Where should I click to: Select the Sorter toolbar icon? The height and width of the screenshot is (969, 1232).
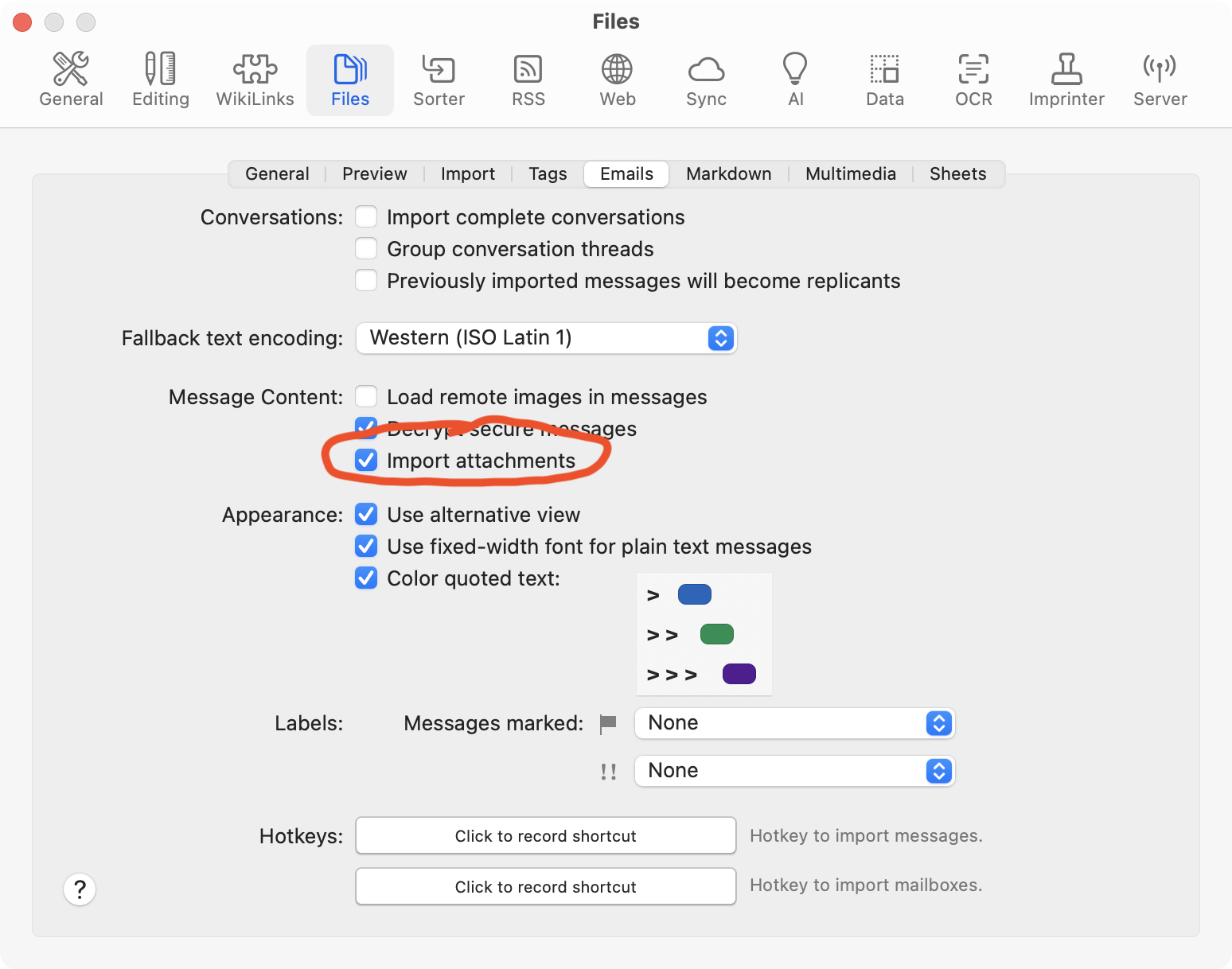click(x=439, y=80)
